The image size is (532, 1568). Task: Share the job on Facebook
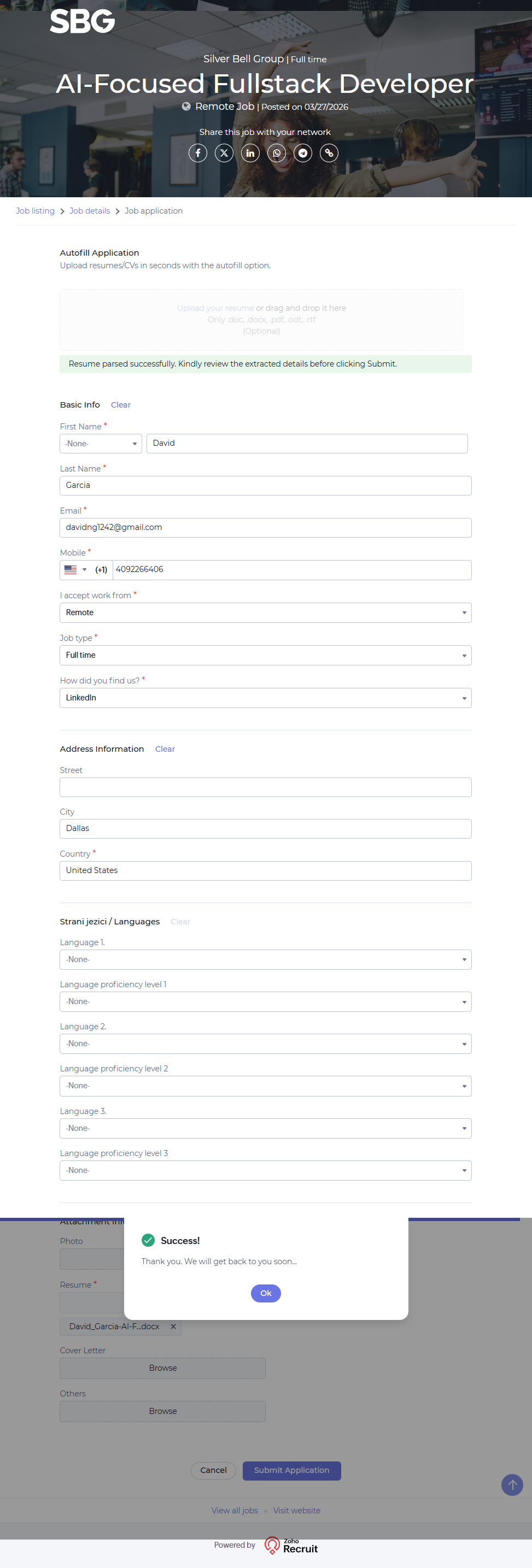coord(197,153)
